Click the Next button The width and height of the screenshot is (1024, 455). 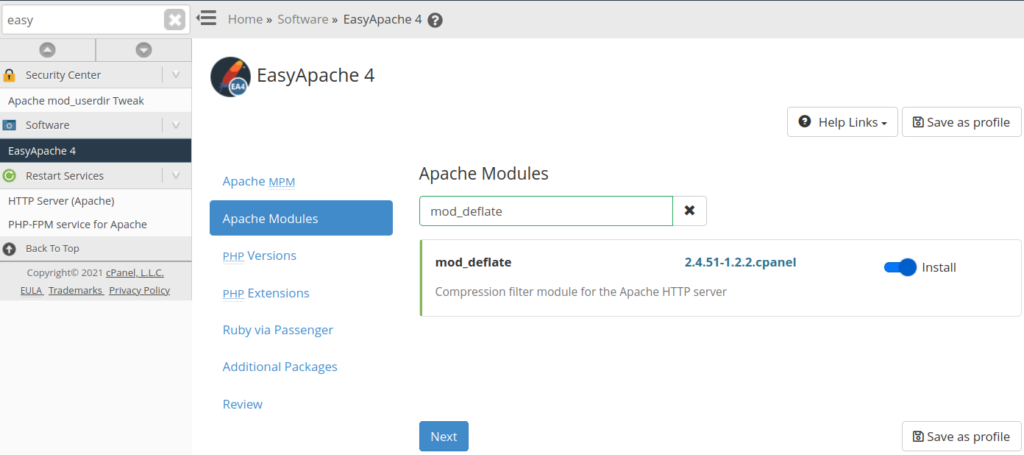443,436
